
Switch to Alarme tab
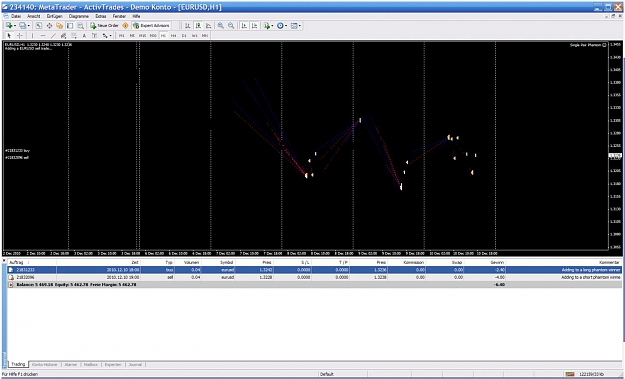[71, 365]
